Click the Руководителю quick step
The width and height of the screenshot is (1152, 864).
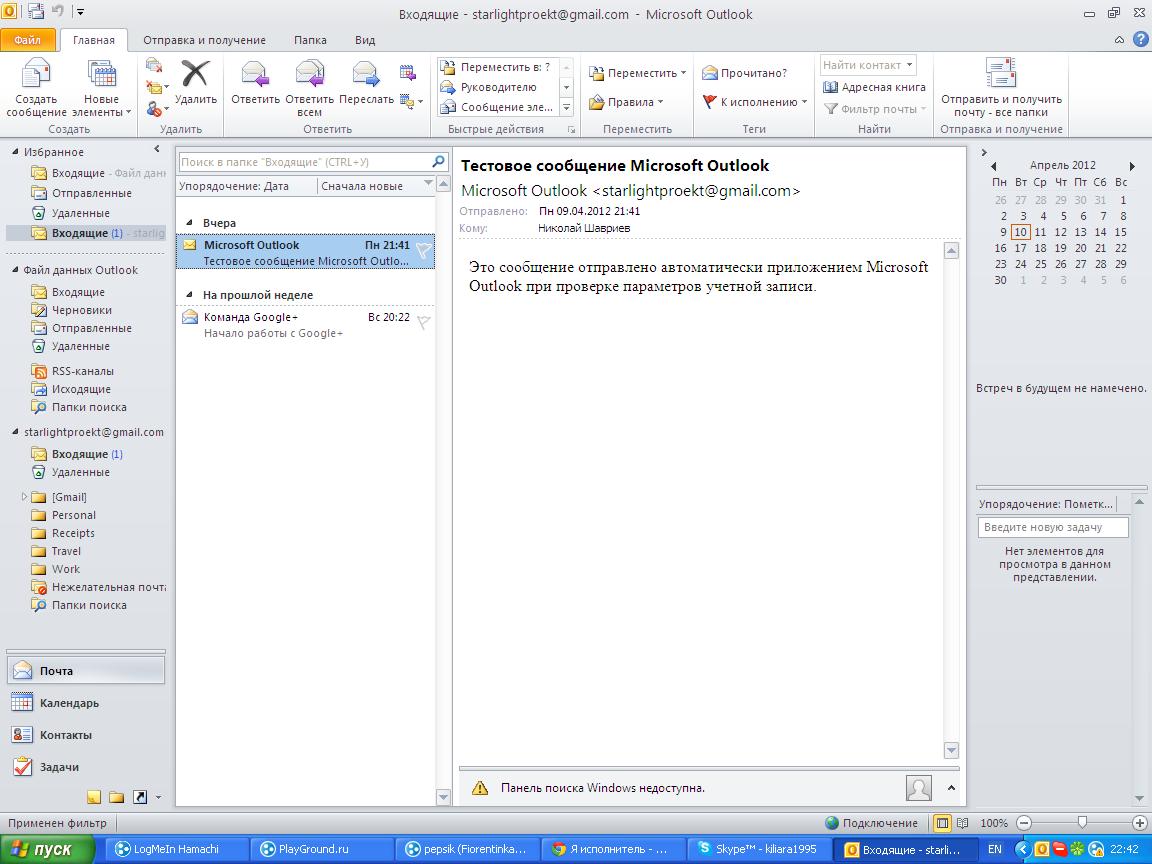tap(498, 87)
